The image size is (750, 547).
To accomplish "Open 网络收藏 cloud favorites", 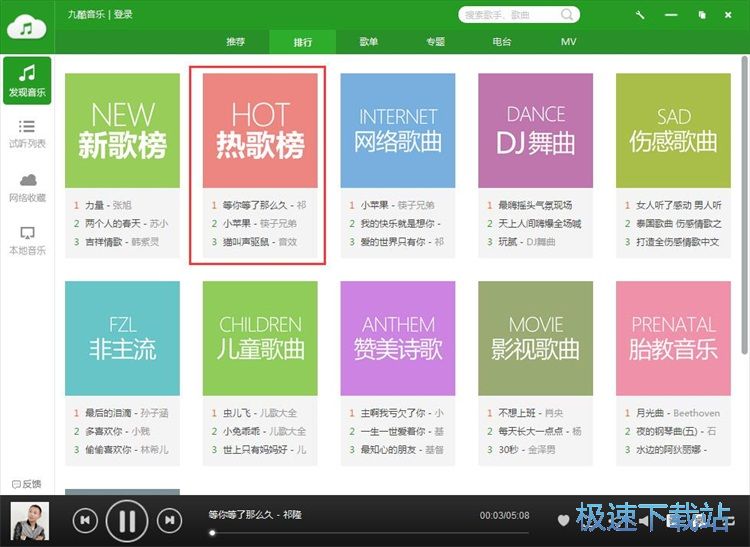I will click(x=27, y=187).
